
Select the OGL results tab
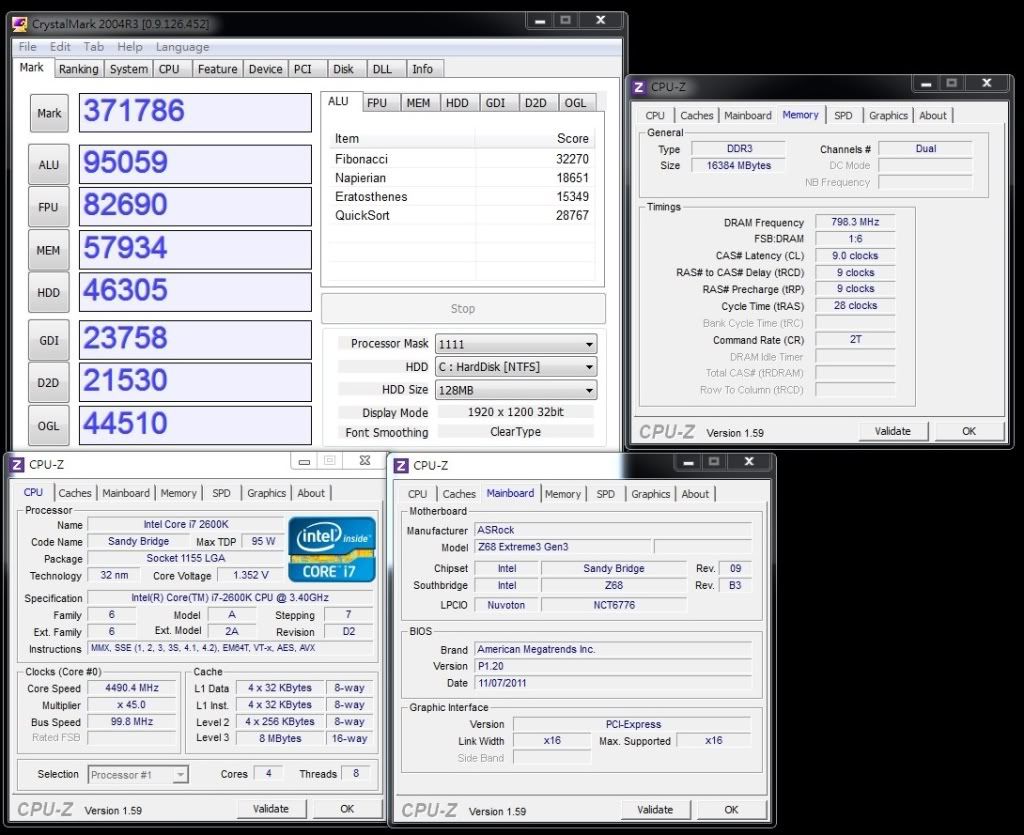[575, 103]
